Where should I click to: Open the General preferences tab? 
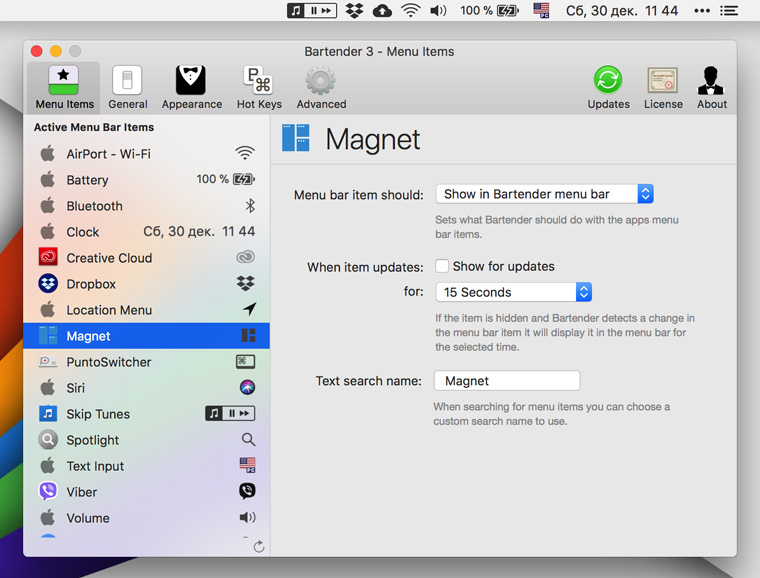[127, 88]
